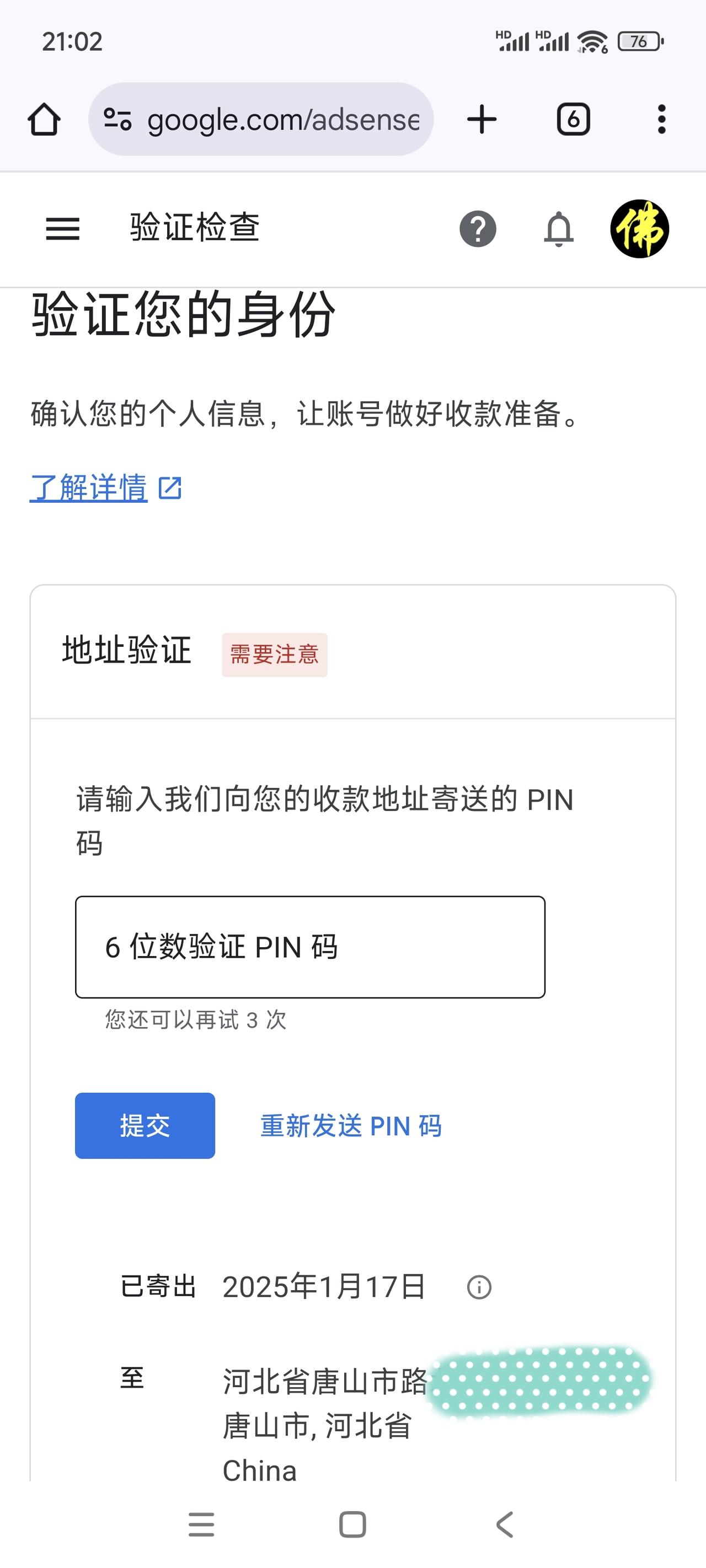Open site info icon in address bar
This screenshot has height=1568, width=706.
(117, 119)
